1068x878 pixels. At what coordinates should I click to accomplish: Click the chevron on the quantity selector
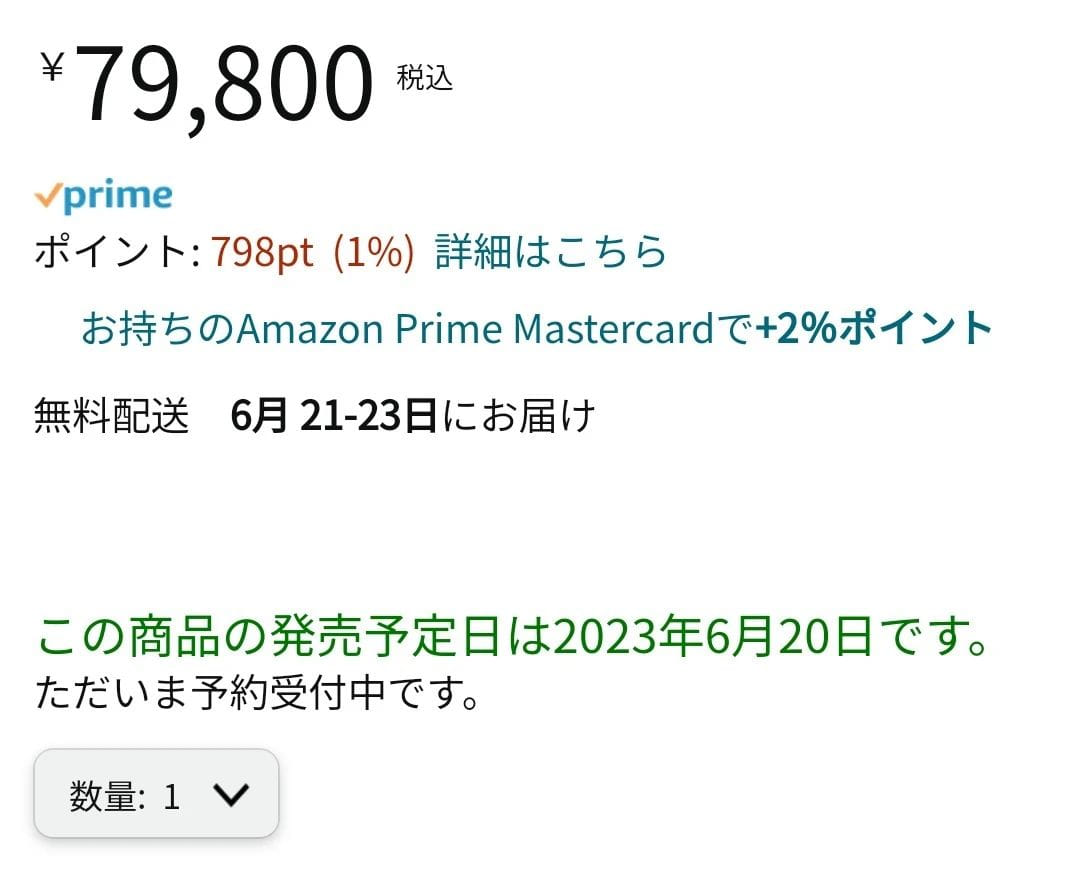[233, 795]
